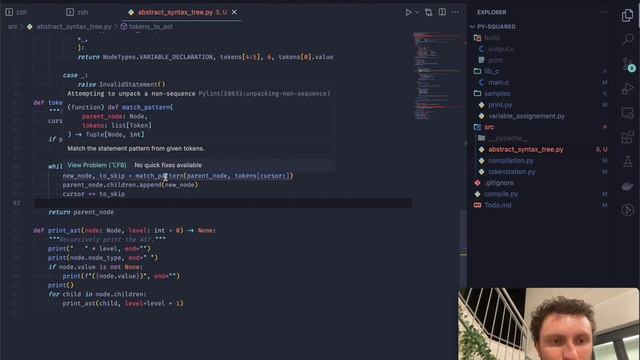Open changes compare icon in the editor toolbar
640x360 pixels.
coord(429,12)
